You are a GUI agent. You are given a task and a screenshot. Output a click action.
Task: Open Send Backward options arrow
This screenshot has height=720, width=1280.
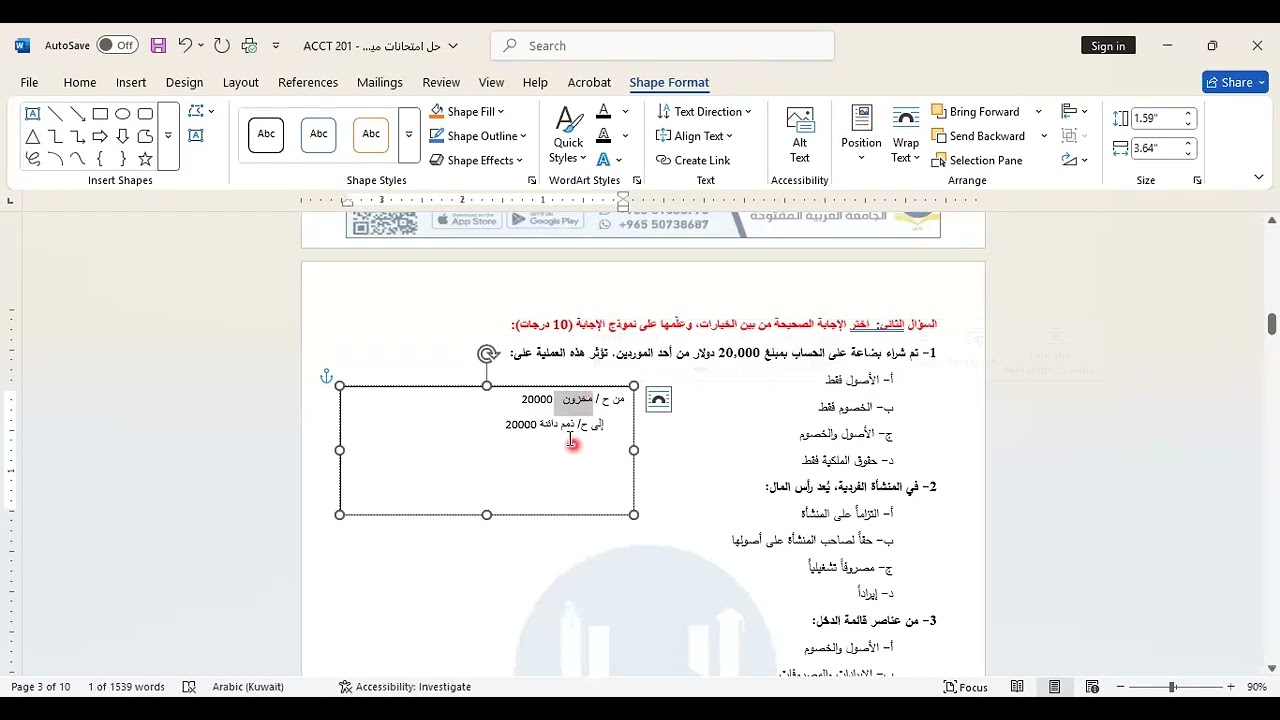click(1044, 136)
